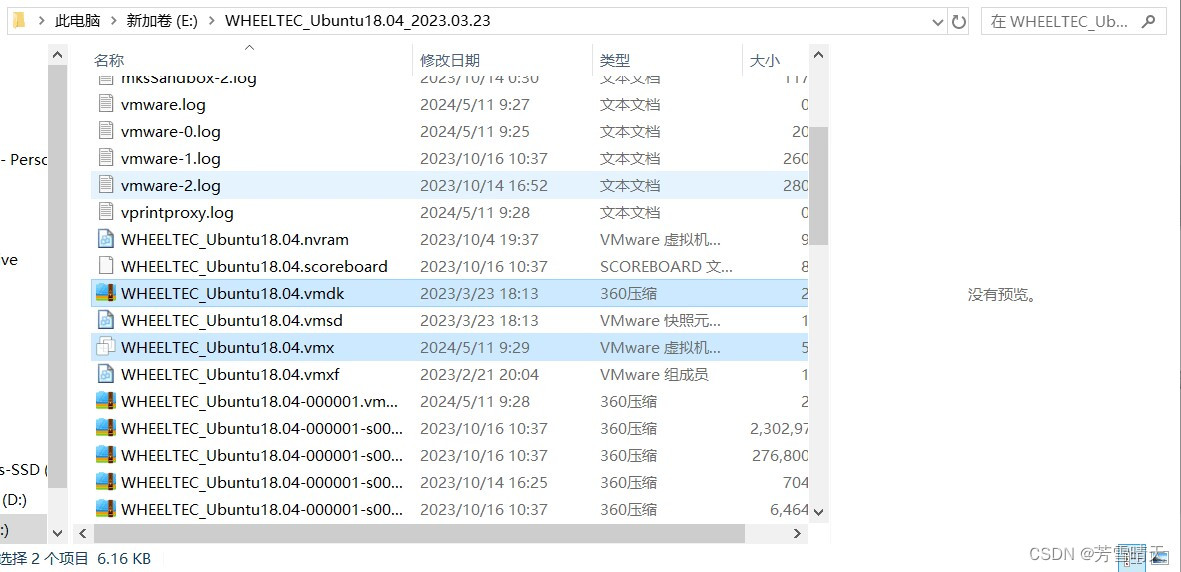Click the WHEELTEC_Ubuntu18.04.vmx file icon
The image size is (1181, 572).
coord(105,347)
